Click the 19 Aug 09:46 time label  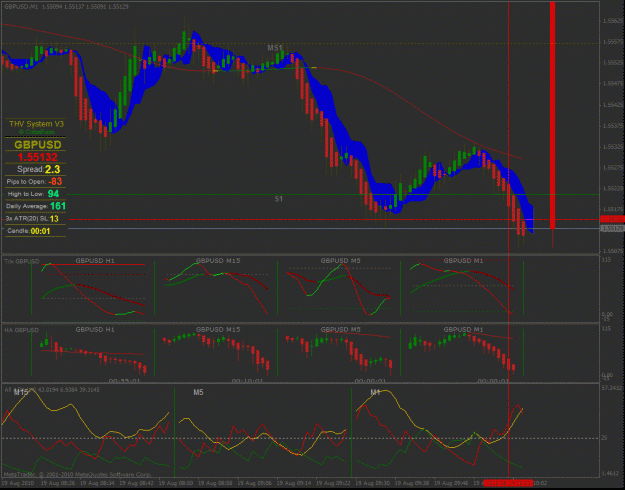[452, 483]
